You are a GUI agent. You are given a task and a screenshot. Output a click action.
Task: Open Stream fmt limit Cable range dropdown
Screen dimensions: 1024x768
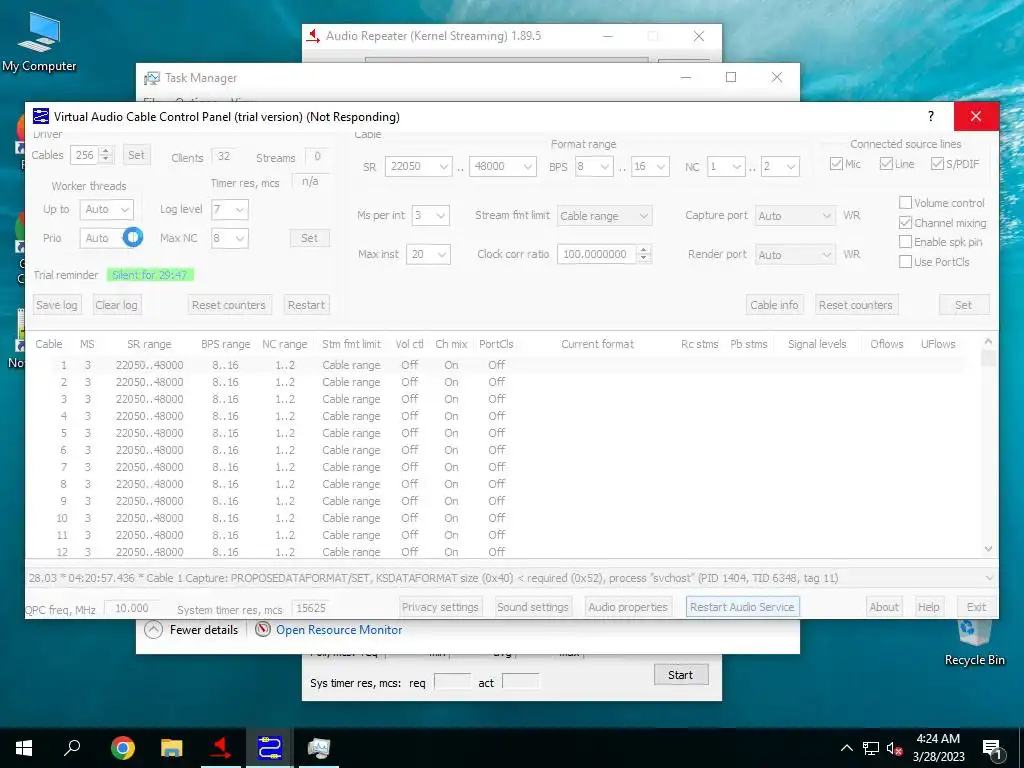[604, 216]
